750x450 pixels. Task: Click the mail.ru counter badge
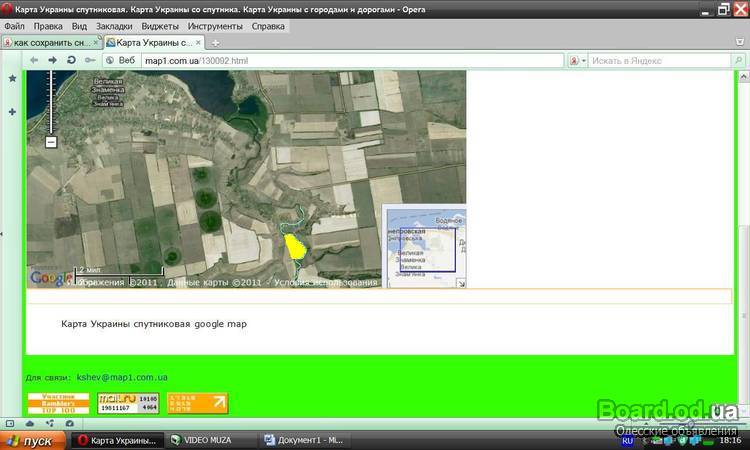128,403
